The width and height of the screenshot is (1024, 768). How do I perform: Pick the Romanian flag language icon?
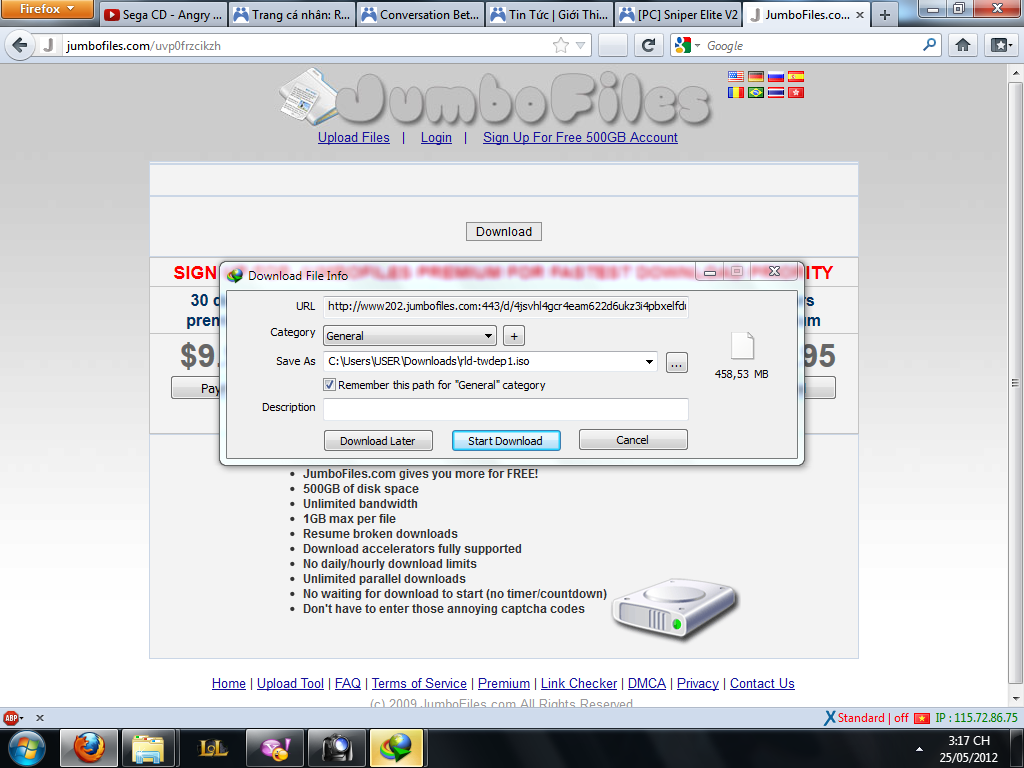point(735,93)
